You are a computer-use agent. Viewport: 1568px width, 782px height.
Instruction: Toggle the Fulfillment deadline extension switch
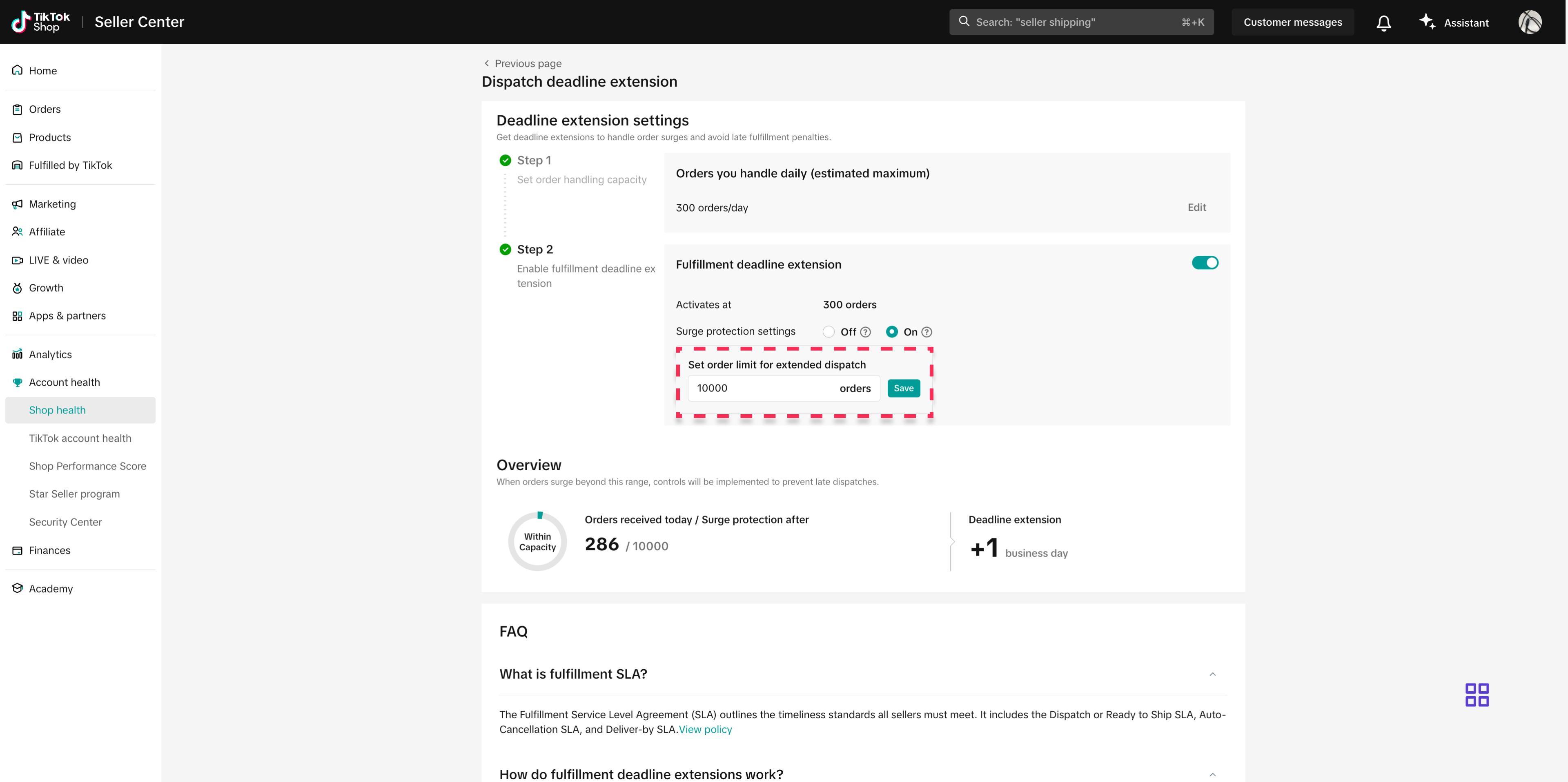[1204, 263]
